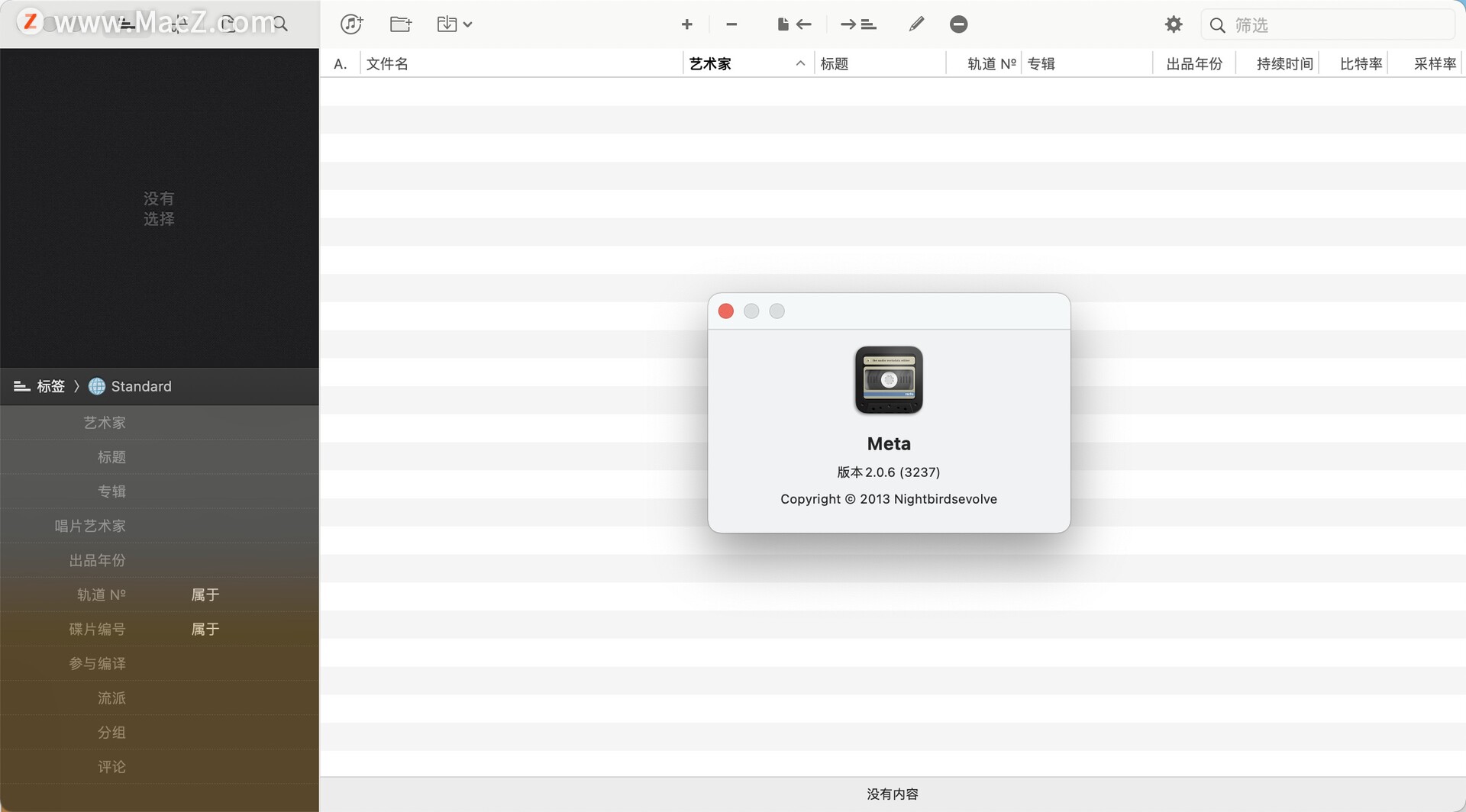Click the 分组 field in sidebar
Image resolution: width=1466 pixels, height=812 pixels.
(160, 732)
